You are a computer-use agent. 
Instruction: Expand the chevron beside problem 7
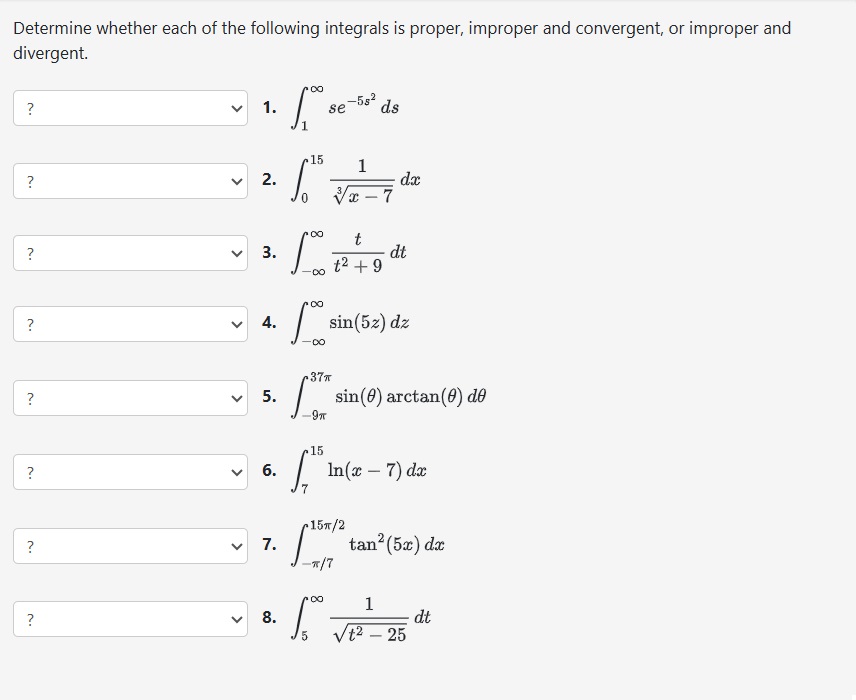coord(236,545)
